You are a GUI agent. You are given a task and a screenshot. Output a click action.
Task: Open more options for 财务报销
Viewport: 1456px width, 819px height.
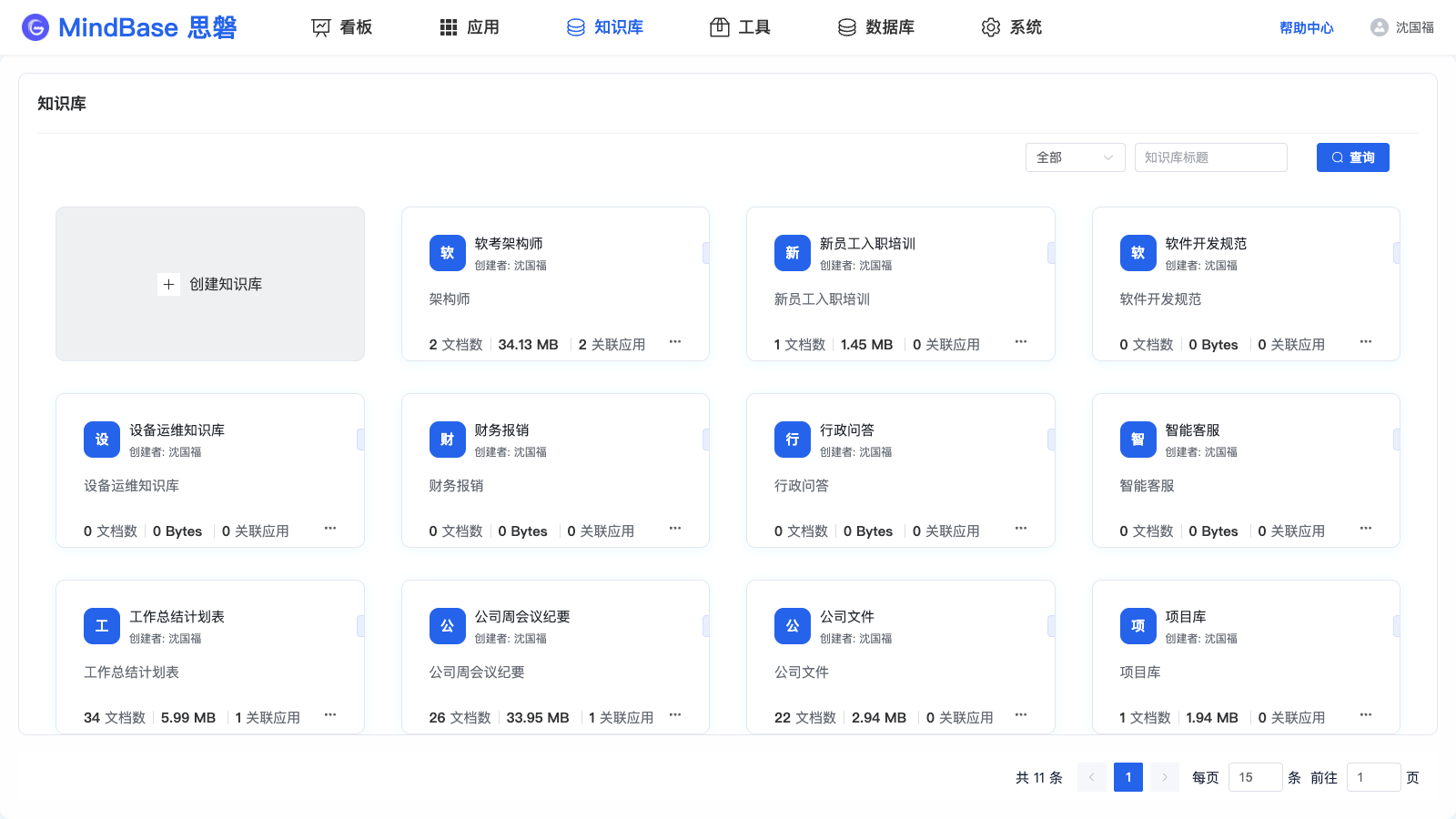(x=675, y=529)
